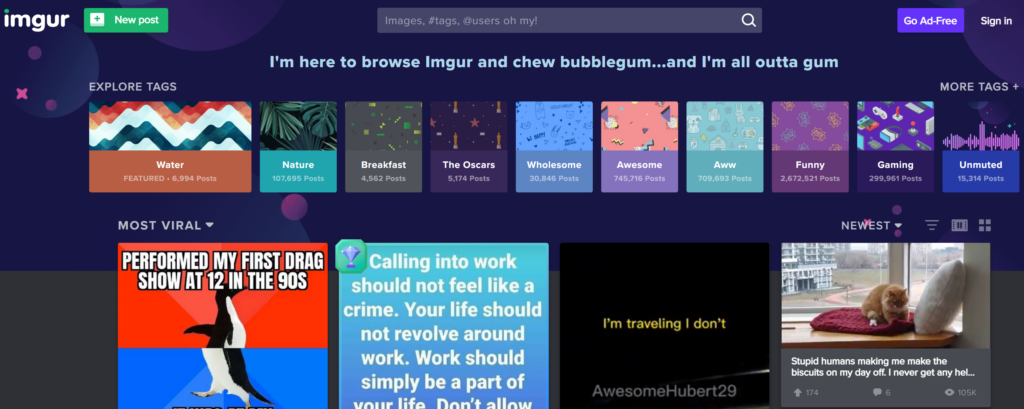Image resolution: width=1024 pixels, height=409 pixels.
Task: Expand More Tags
Action: click(x=979, y=87)
